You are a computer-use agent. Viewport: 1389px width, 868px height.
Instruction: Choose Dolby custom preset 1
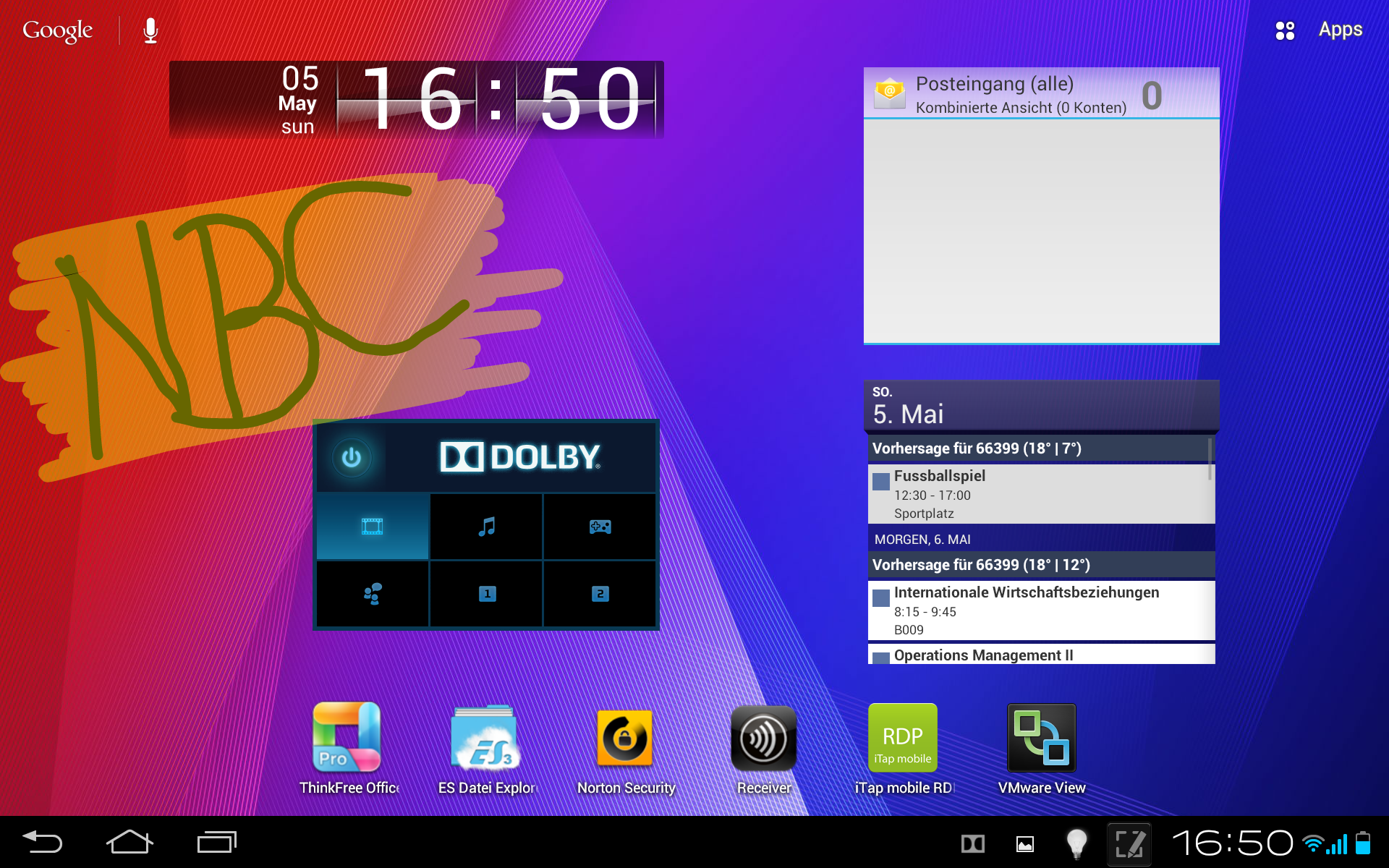pyautogui.click(x=486, y=594)
